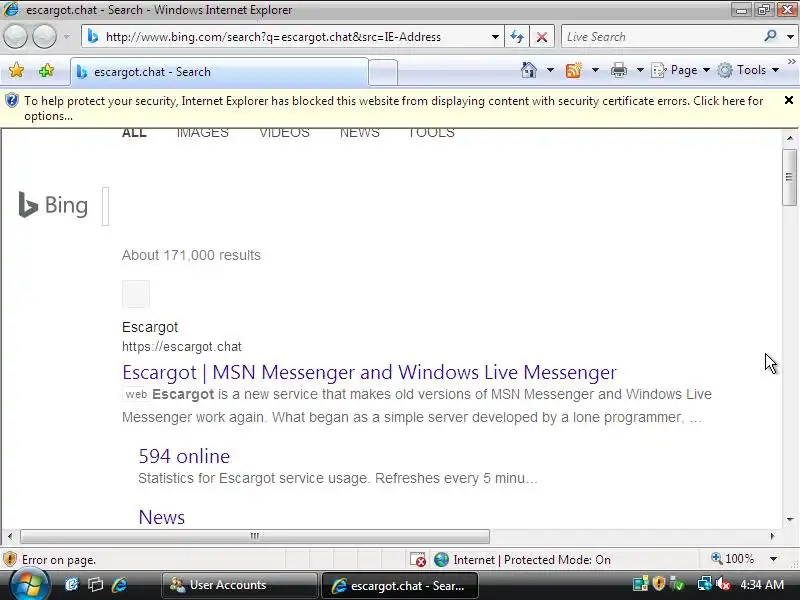
Task: Expand the address bar history dropdown
Action: (495, 37)
